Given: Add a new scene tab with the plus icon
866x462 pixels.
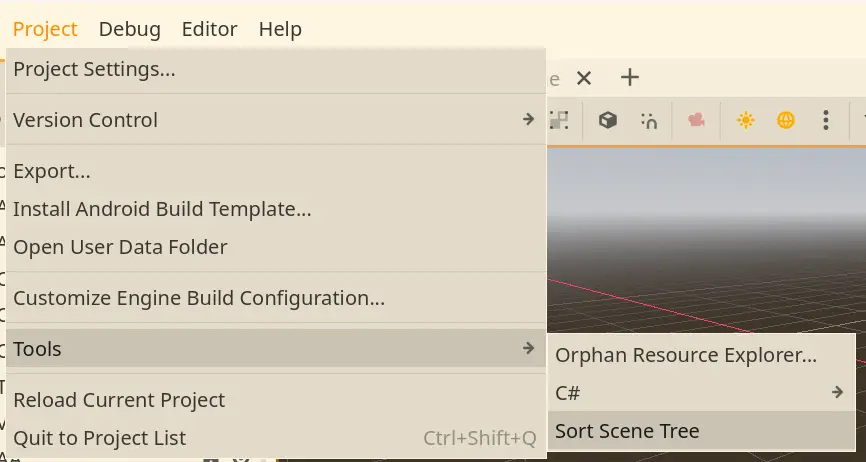Looking at the screenshot, I should (630, 78).
